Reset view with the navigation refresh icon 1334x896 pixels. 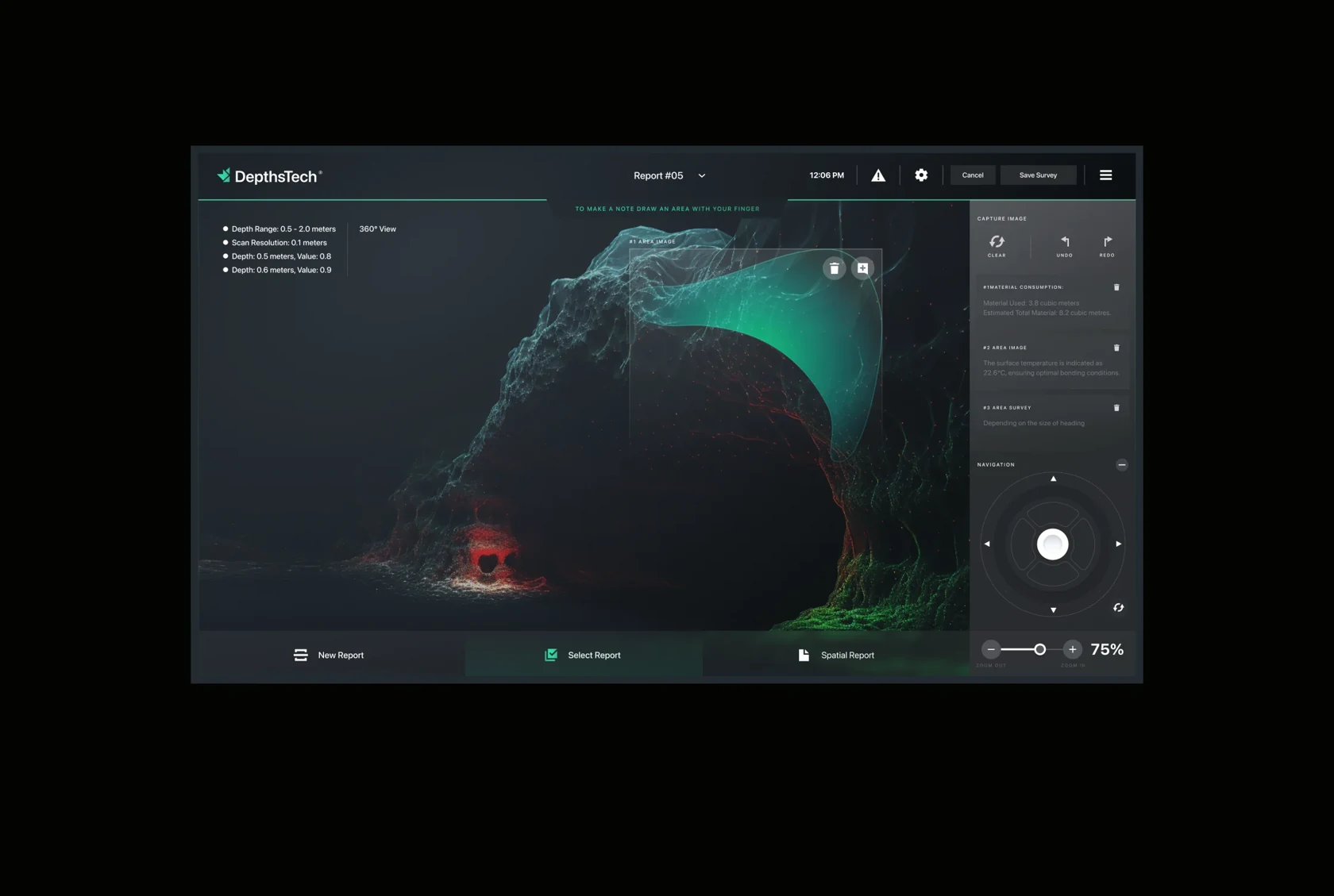[1118, 608]
